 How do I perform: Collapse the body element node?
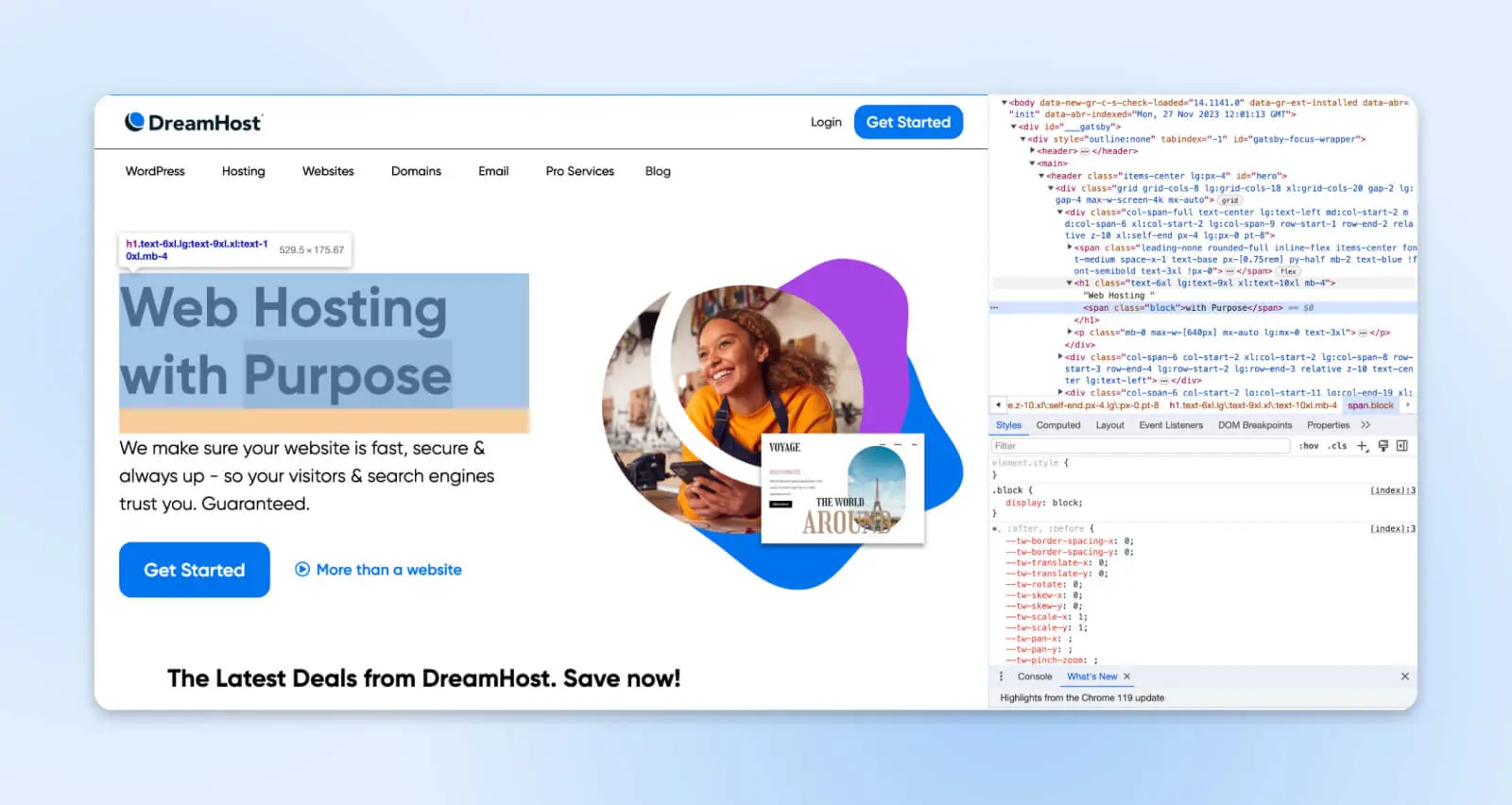pyautogui.click(x=1005, y=103)
